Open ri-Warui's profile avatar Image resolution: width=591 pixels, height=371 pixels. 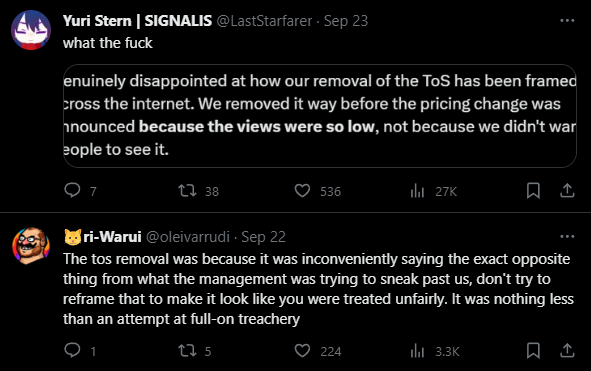tap(31, 246)
